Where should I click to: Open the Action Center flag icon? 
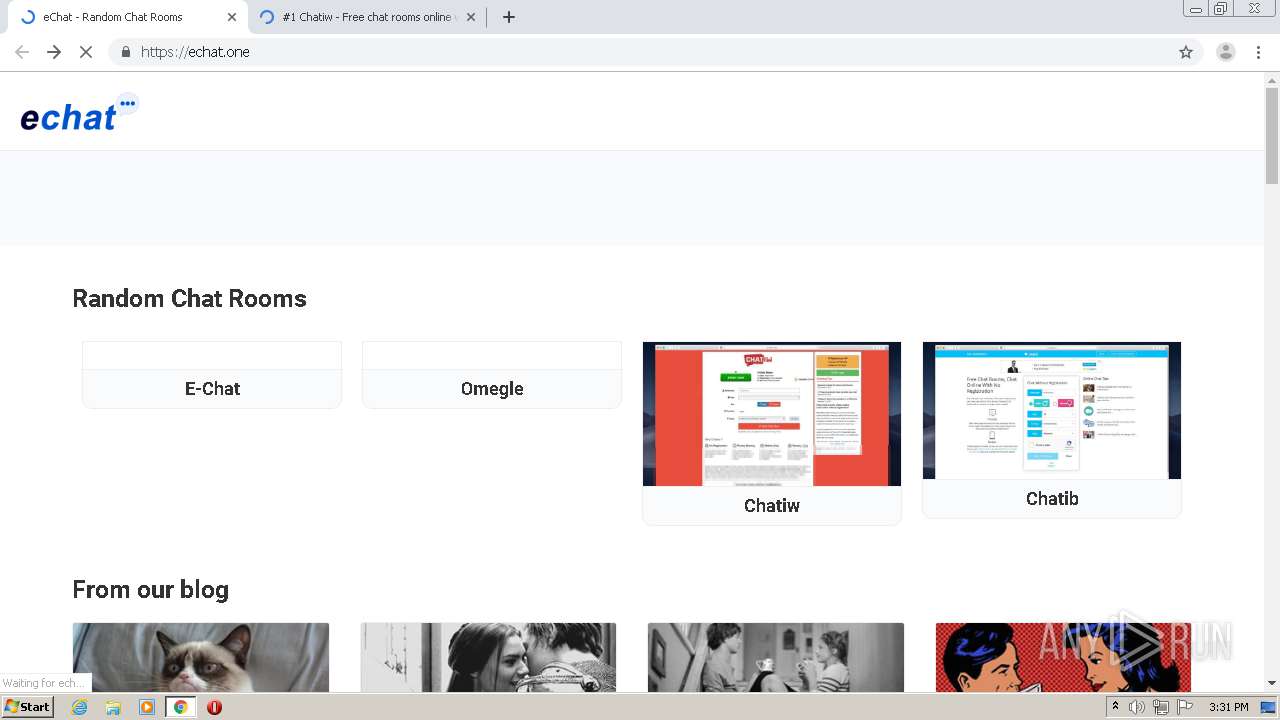(x=1185, y=707)
